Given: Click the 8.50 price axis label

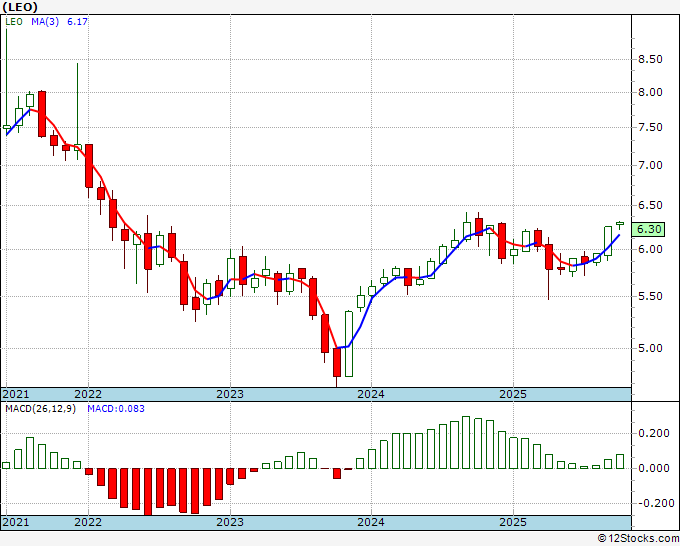Looking at the screenshot, I should [x=650, y=59].
